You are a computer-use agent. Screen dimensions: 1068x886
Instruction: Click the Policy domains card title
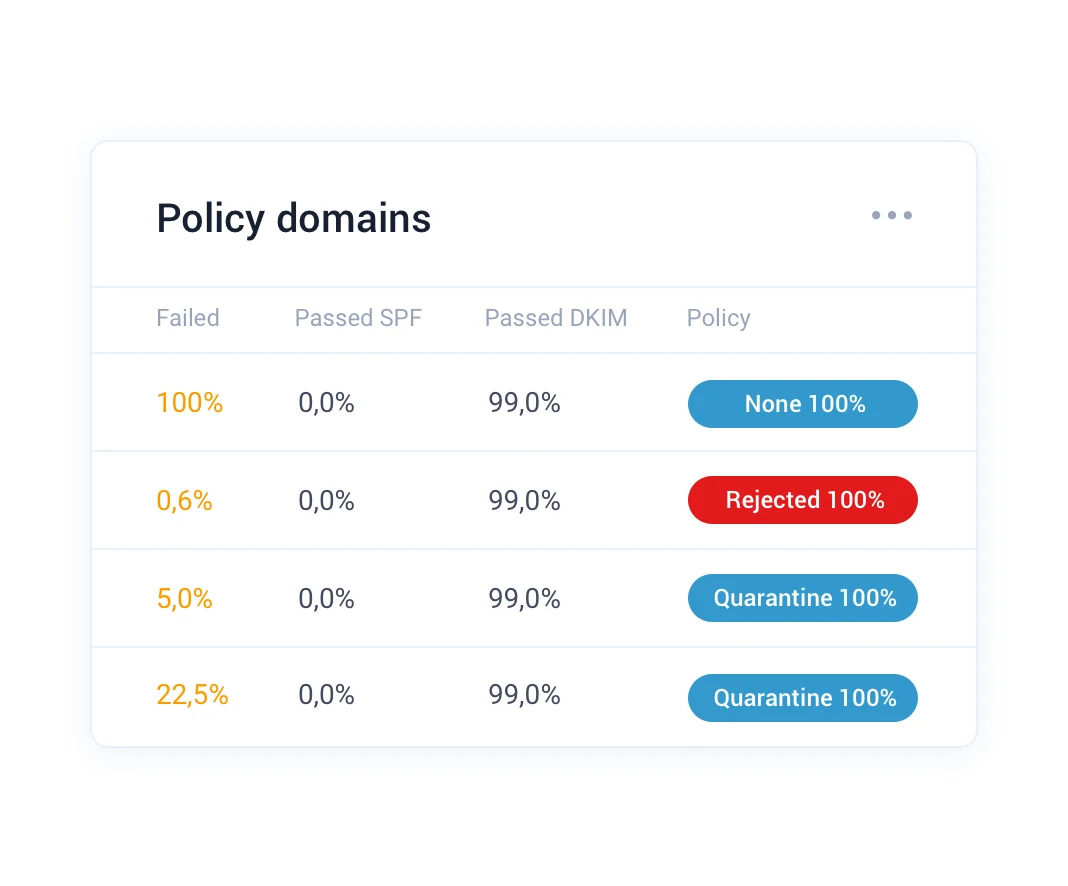[x=294, y=218]
